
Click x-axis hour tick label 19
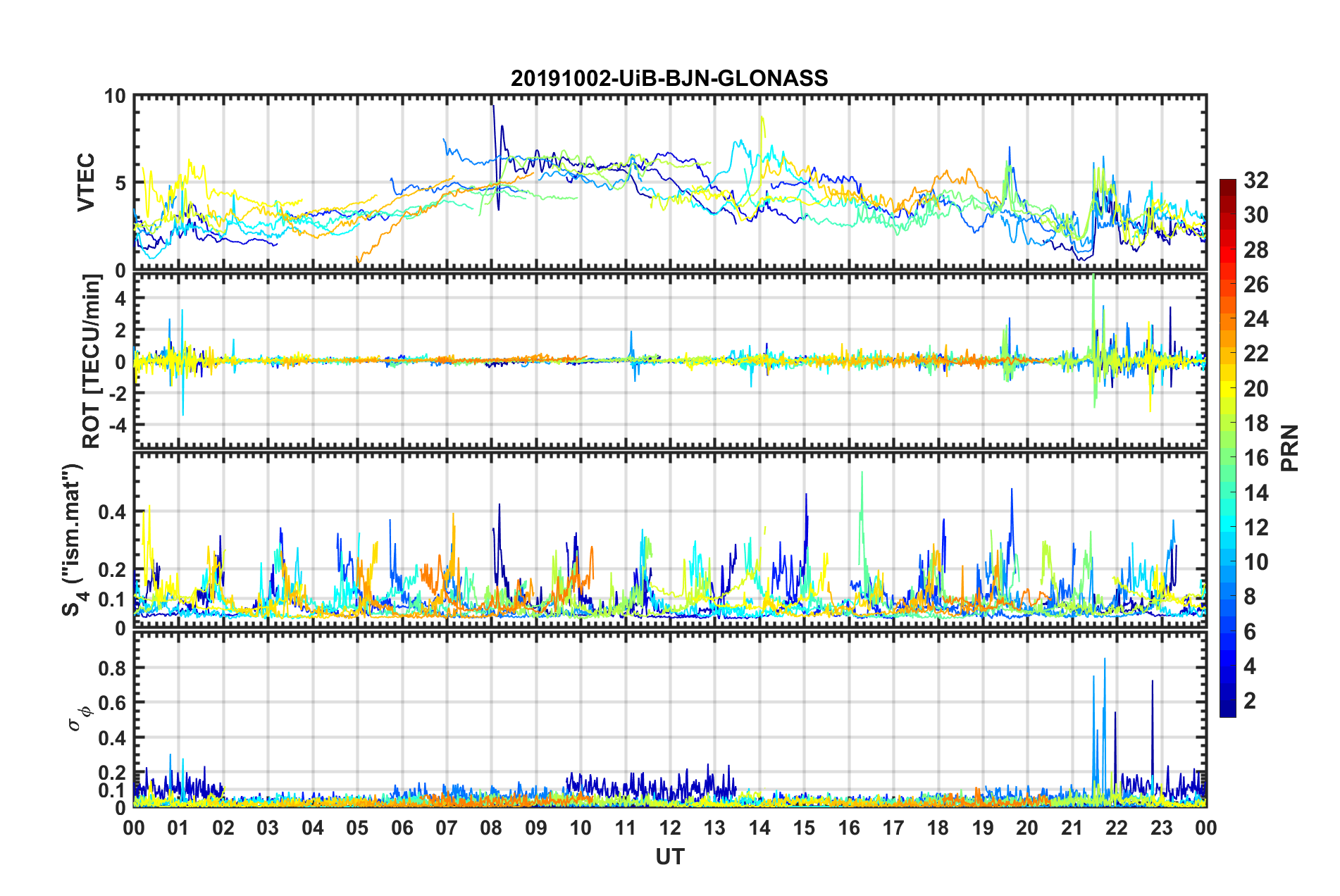click(x=983, y=828)
